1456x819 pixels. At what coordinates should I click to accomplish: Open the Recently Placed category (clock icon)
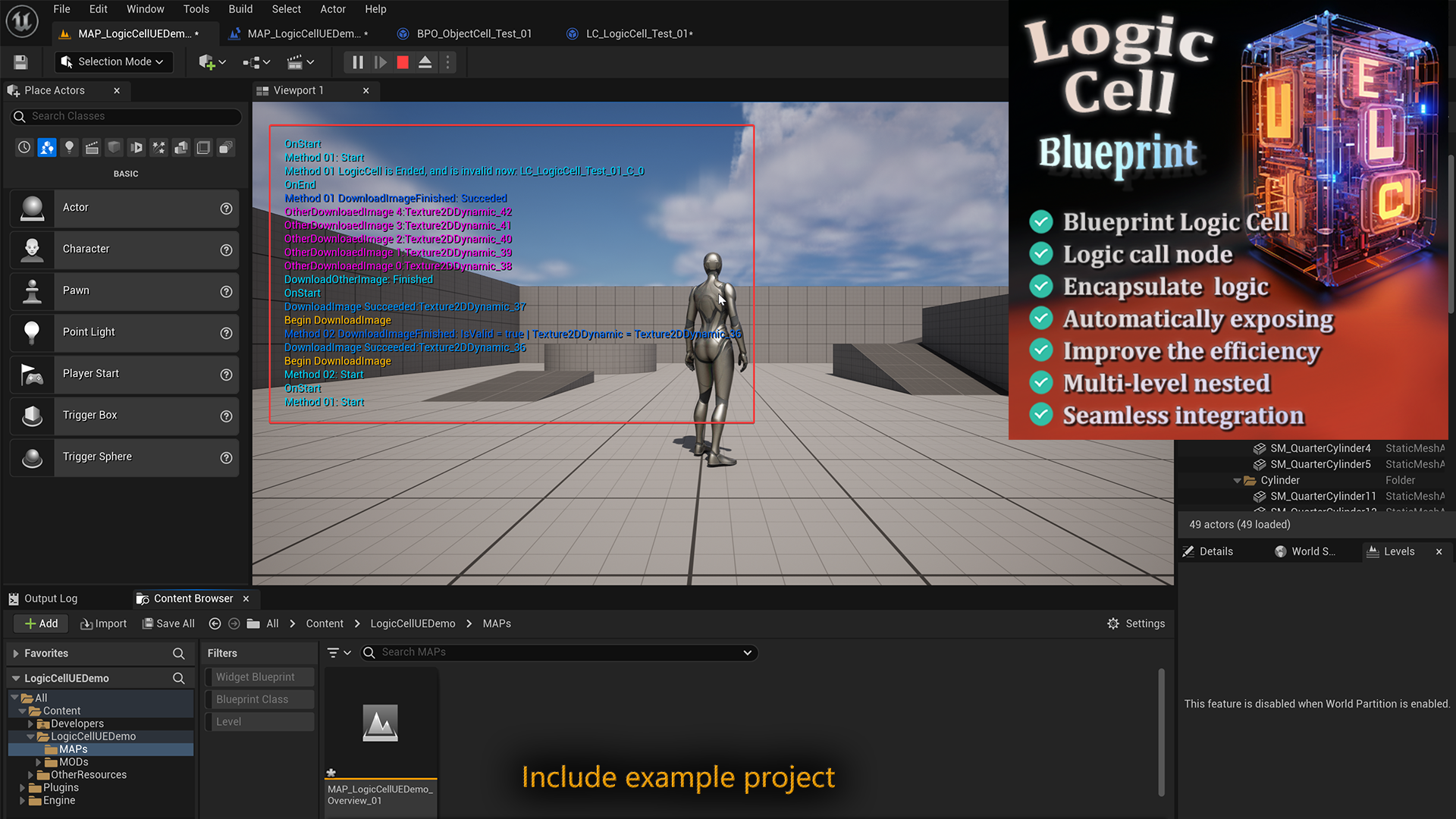point(24,147)
